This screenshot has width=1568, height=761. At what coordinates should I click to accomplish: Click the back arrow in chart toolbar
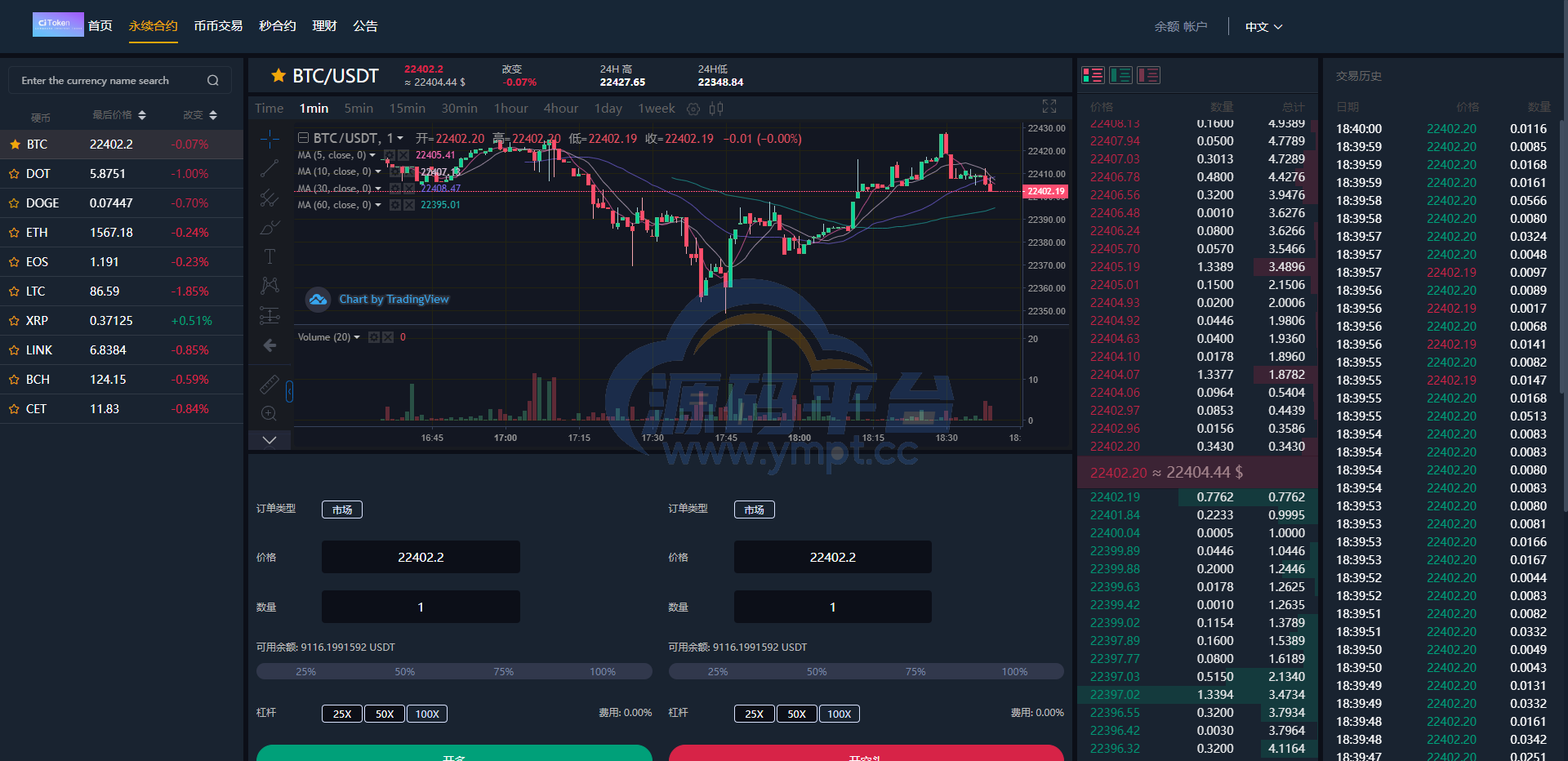pos(269,345)
